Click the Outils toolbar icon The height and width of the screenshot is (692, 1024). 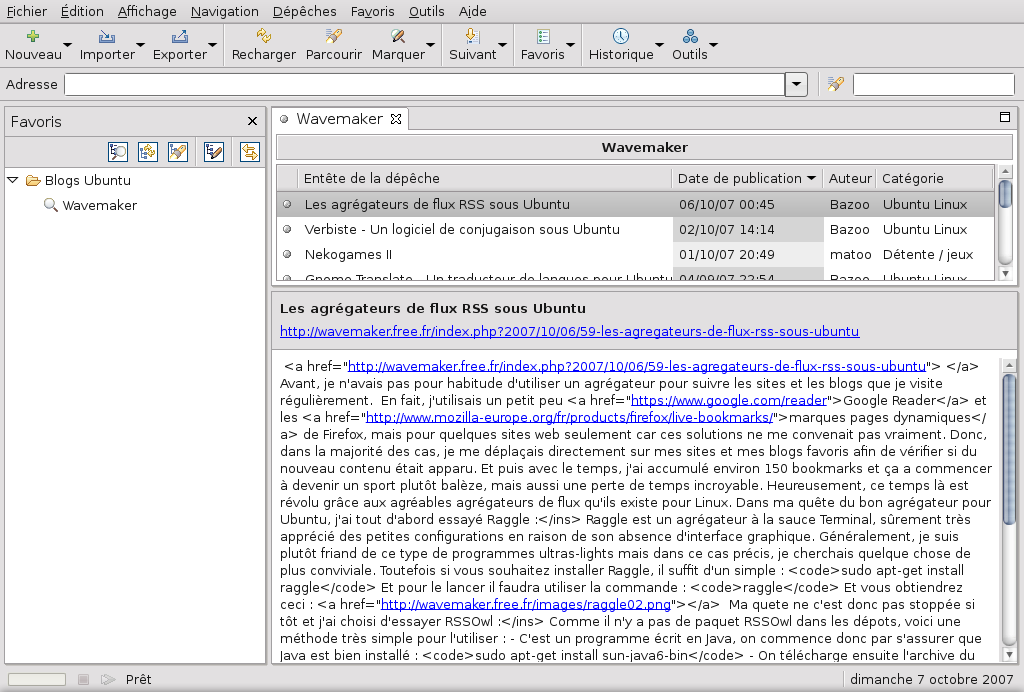(x=690, y=36)
